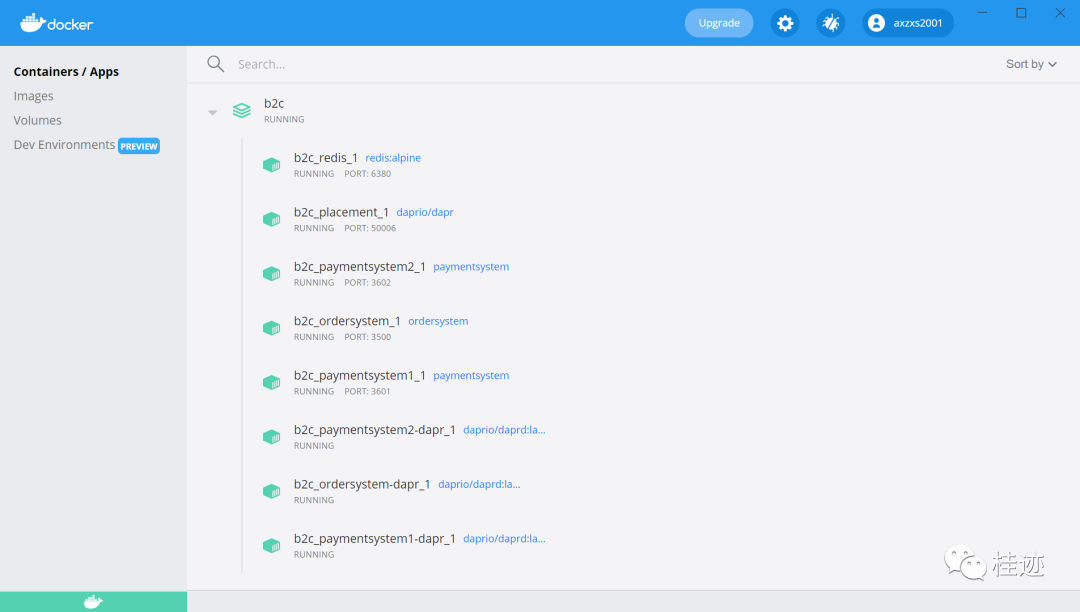Click PORT: 3500 text
1080x612 pixels.
pyautogui.click(x=368, y=337)
